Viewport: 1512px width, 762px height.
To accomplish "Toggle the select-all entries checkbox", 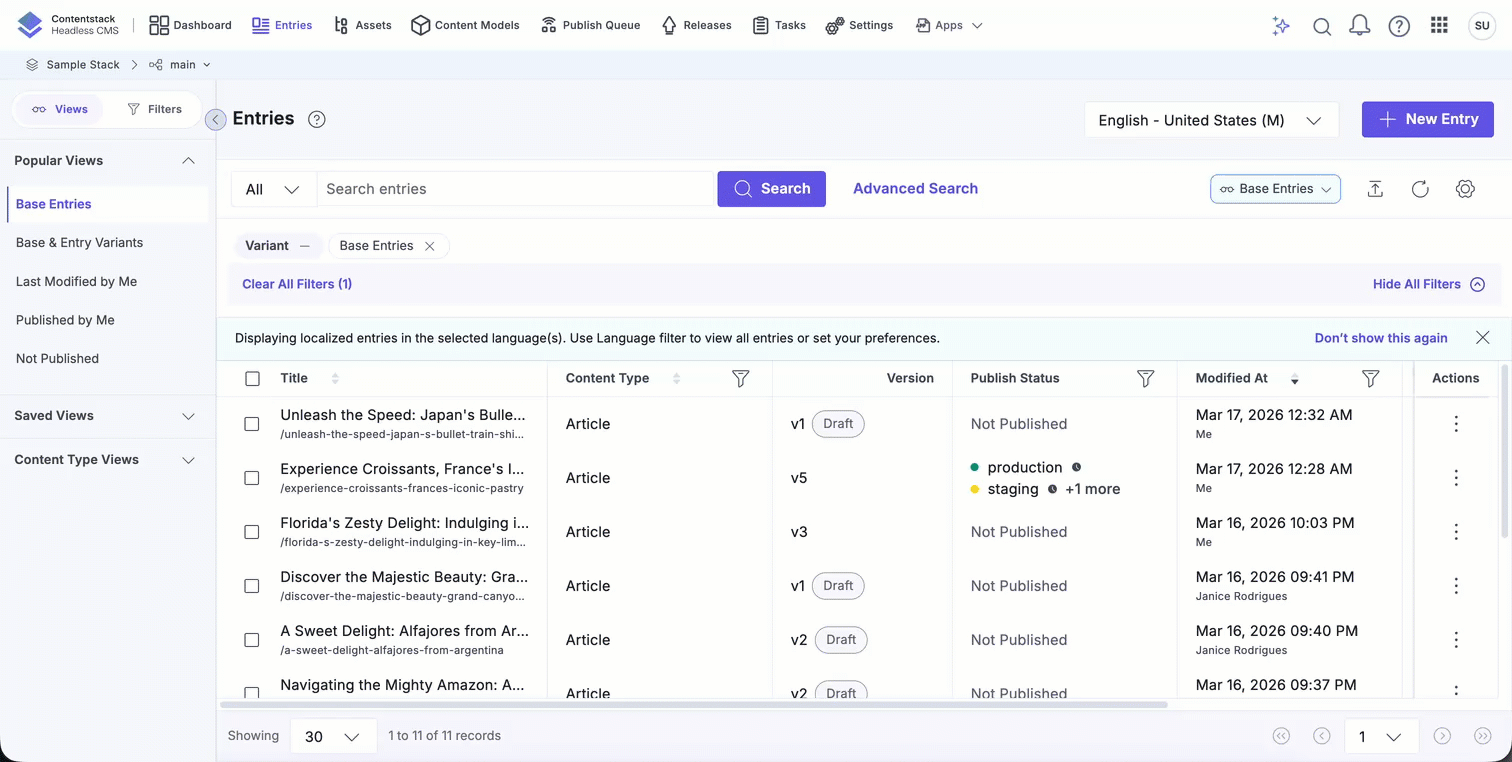I will tap(252, 378).
